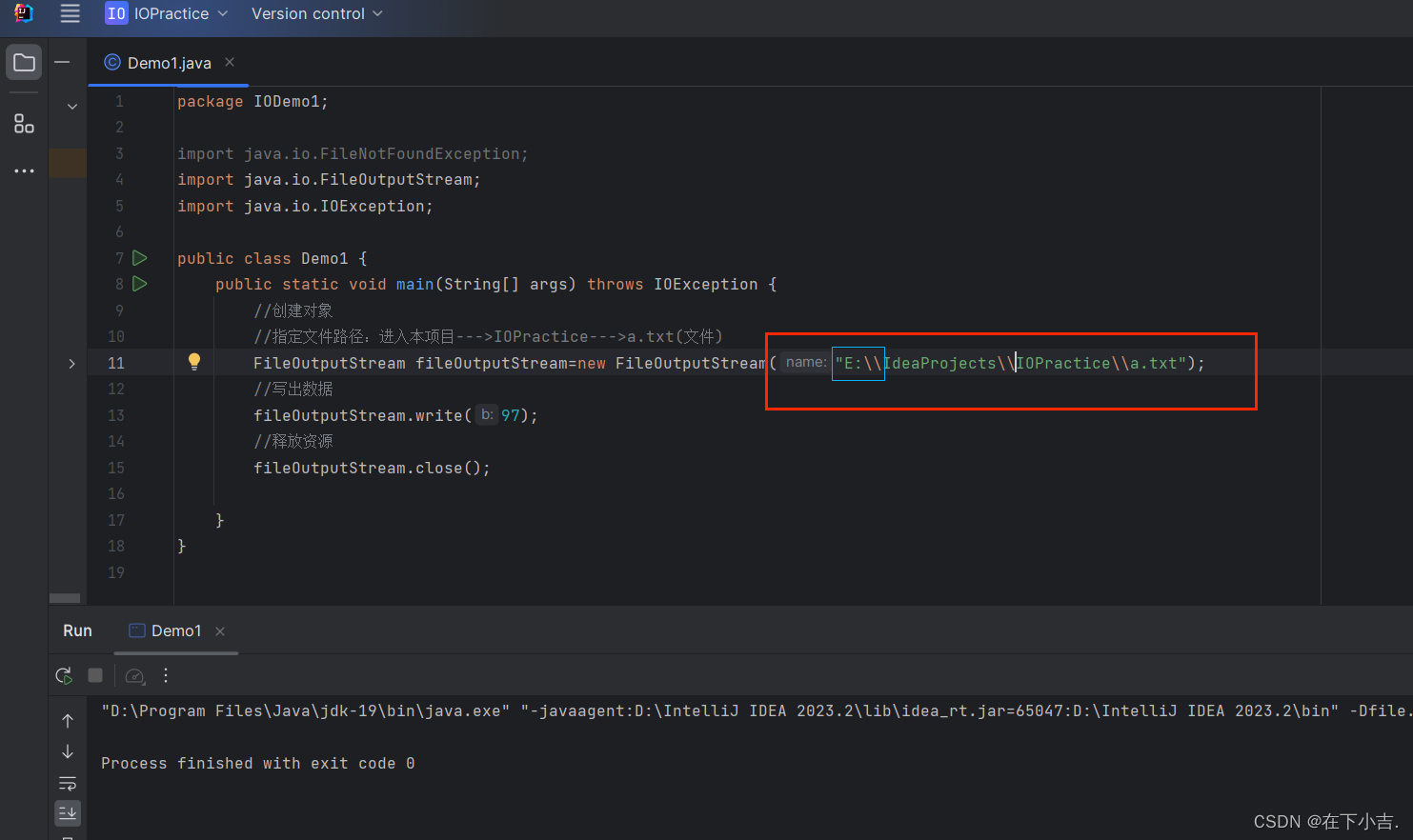Open the Structure tool window icon
This screenshot has height=840, width=1413.
point(24,124)
